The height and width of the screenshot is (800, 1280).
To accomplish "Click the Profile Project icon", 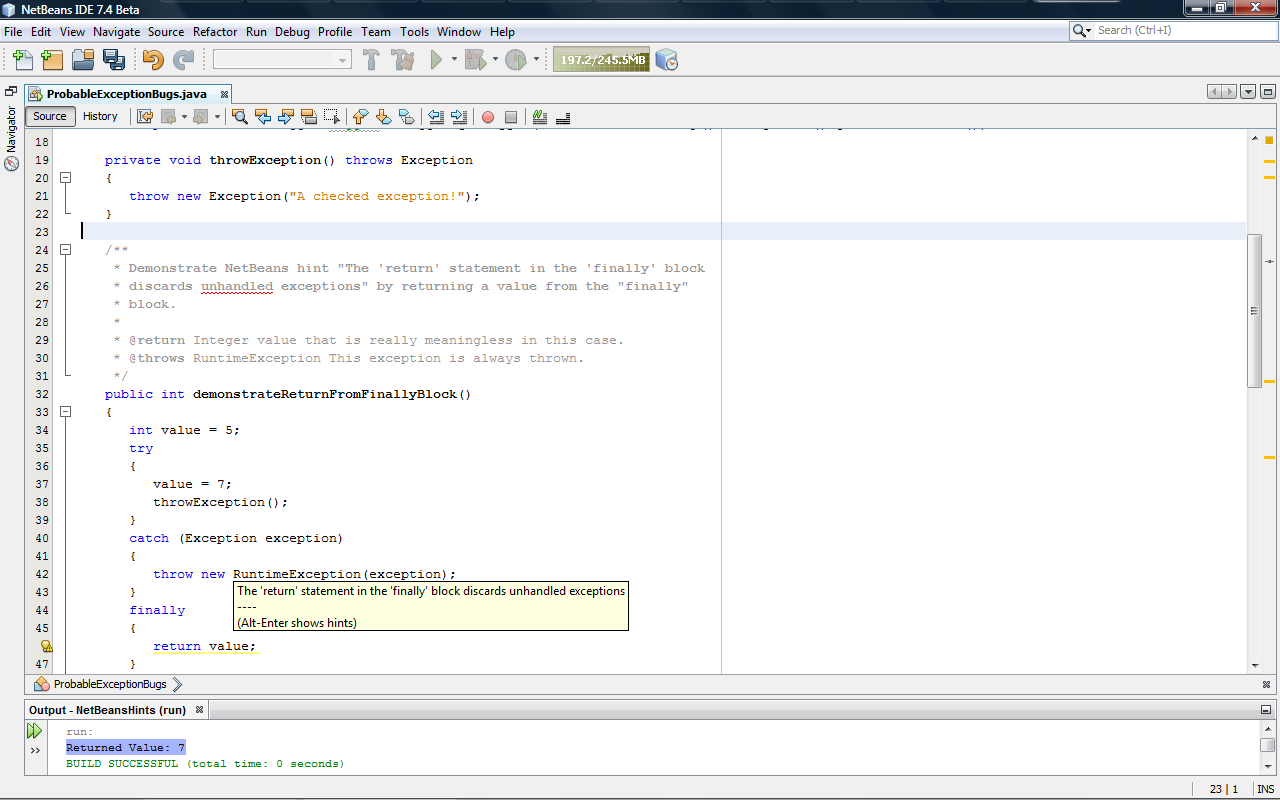I will coord(515,60).
